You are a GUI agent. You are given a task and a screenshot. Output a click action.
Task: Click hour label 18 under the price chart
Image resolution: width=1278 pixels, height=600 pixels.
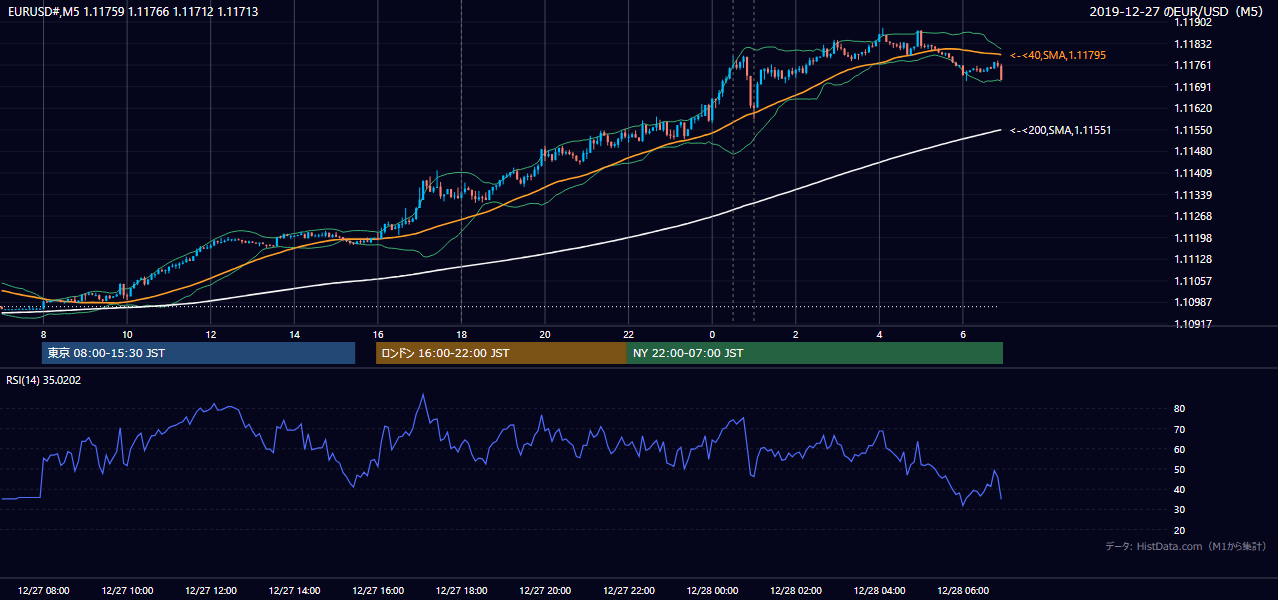coord(461,334)
